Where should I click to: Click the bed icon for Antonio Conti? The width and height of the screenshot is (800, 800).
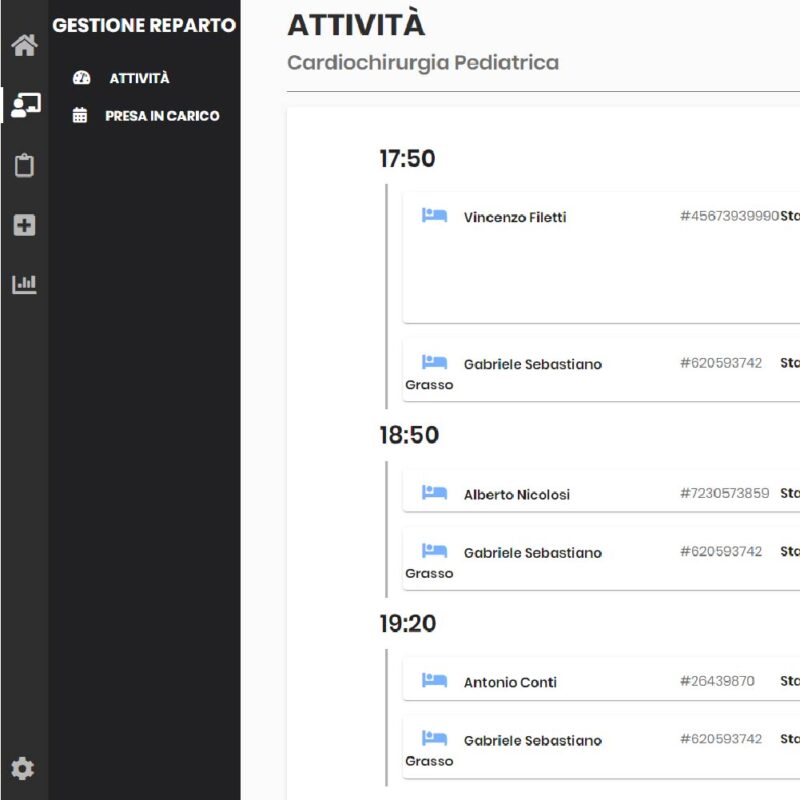pyautogui.click(x=434, y=680)
